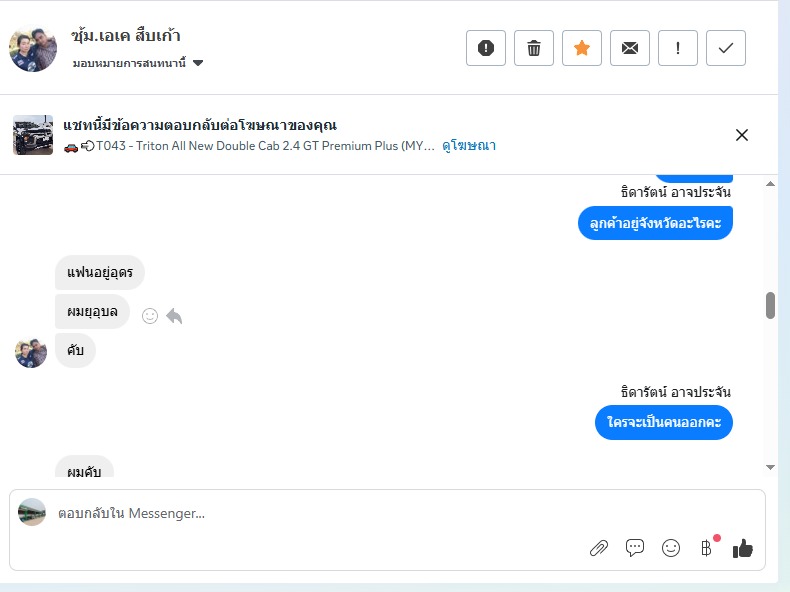The width and height of the screenshot is (790, 592).
Task: Close the ad reply banner
Action: 742,135
